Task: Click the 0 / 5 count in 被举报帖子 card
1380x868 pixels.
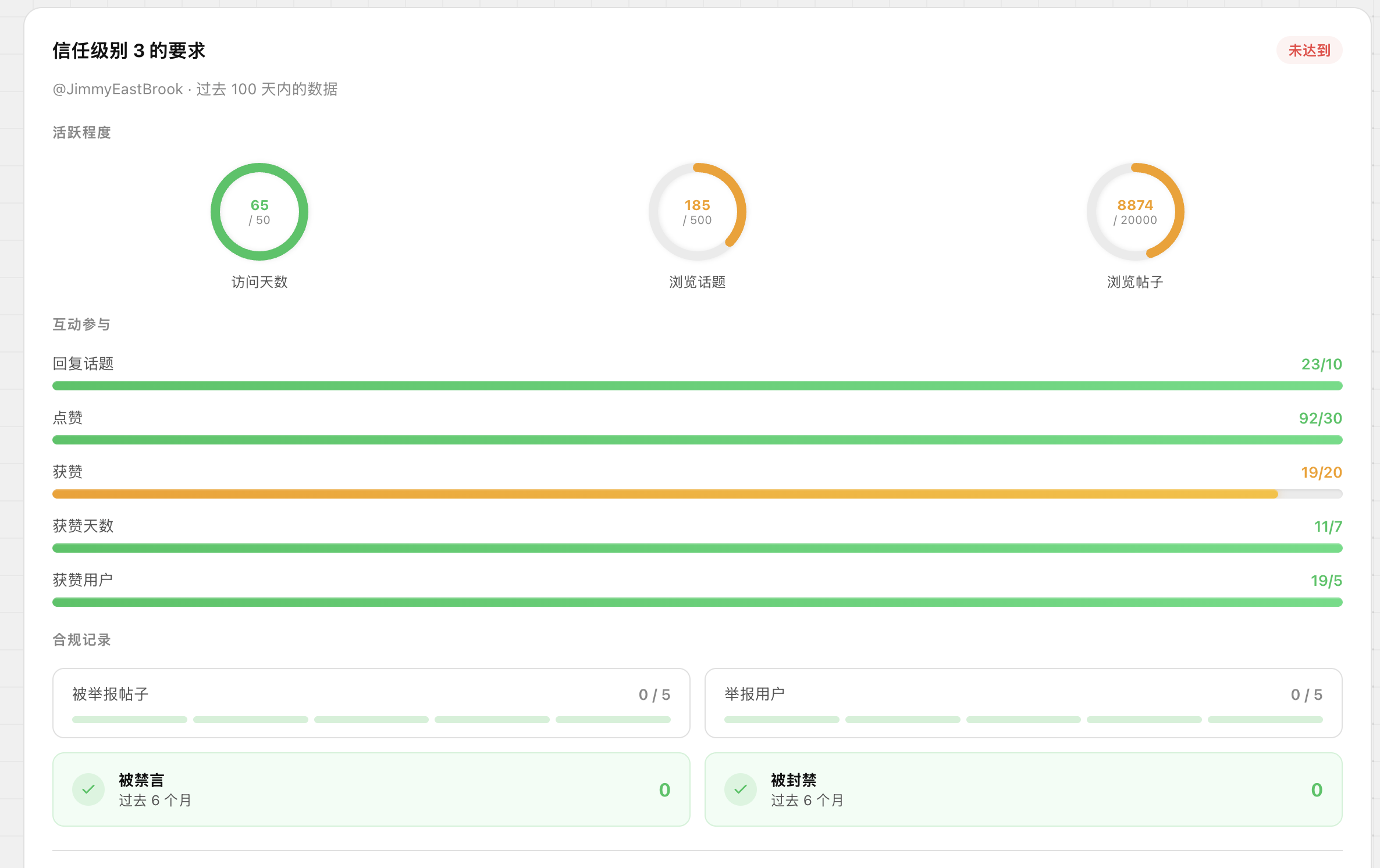Action: [x=654, y=695]
